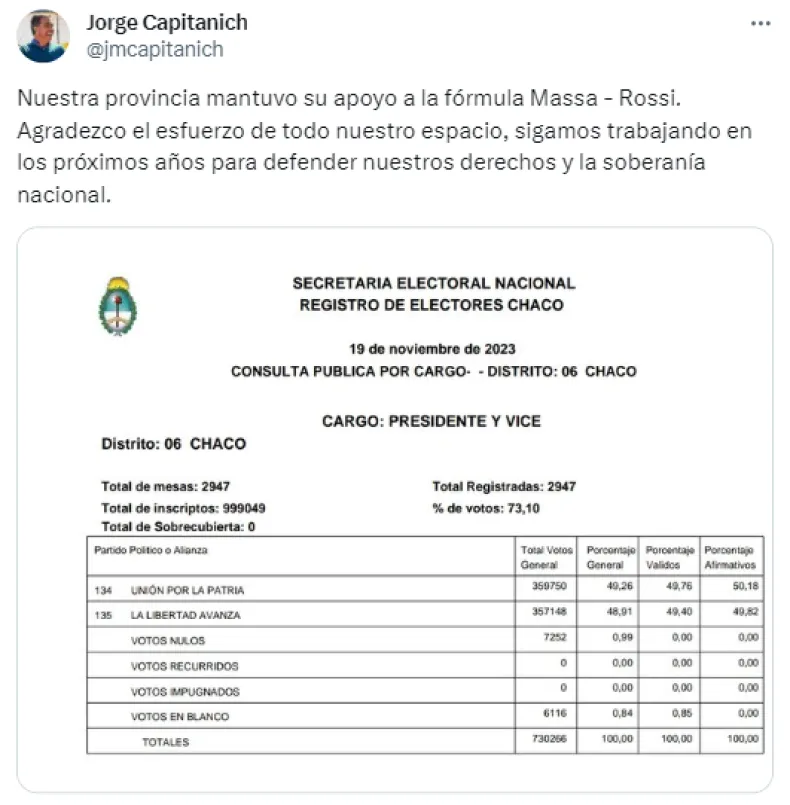Viewport: 790px width, 805px height.
Task: Click the VOTOS NULOS row label
Action: tap(167, 641)
